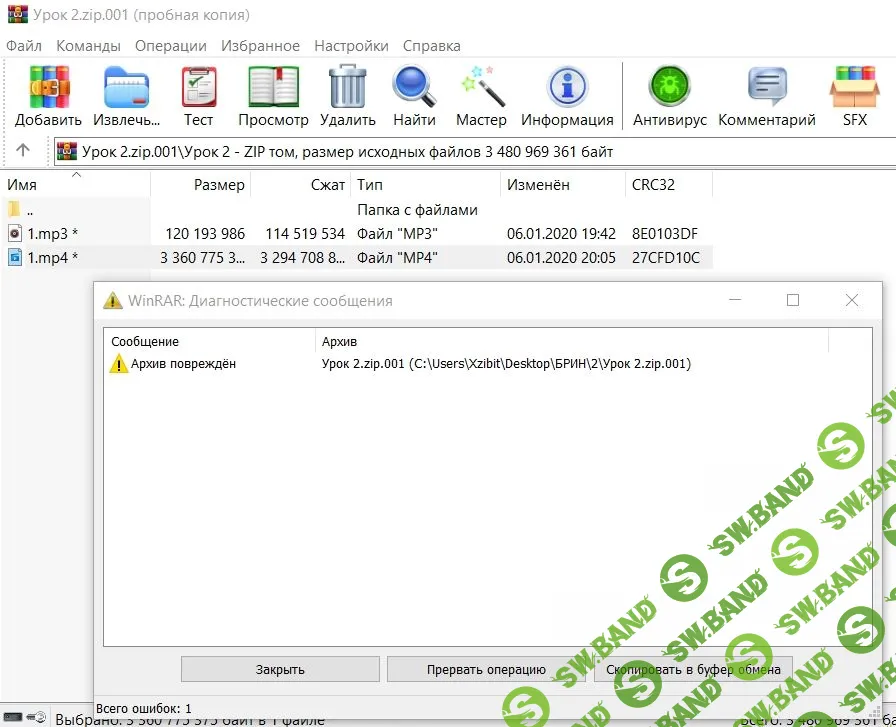Launch the Мастер (Wizard) tool
This screenshot has height=727, width=896.
pyautogui.click(x=481, y=96)
